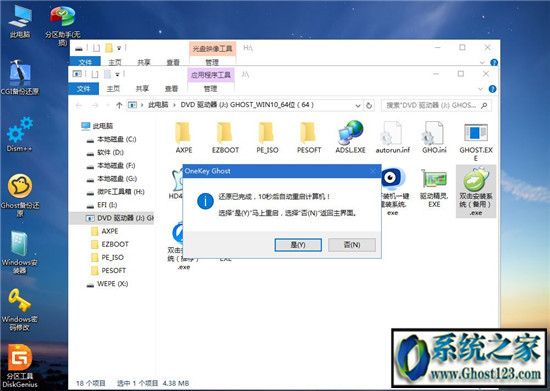Select the PE_ISO folder in file pane
The width and height of the screenshot is (550, 391).
click(267, 137)
